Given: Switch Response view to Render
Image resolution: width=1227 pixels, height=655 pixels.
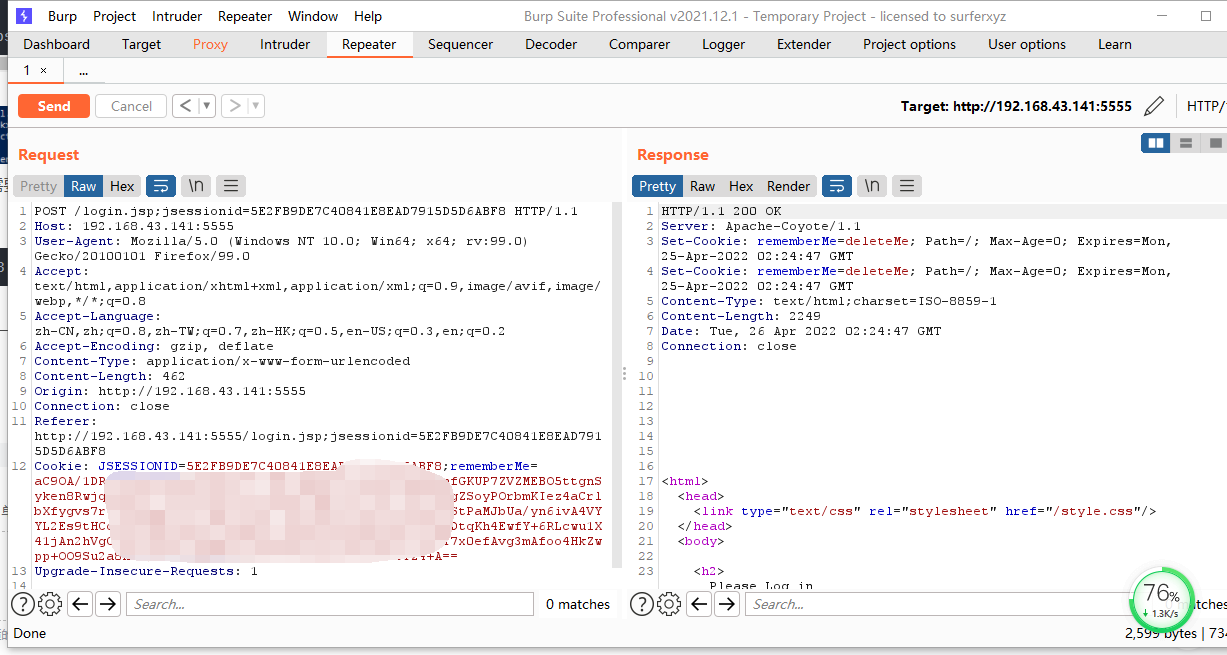Looking at the screenshot, I should tap(789, 186).
